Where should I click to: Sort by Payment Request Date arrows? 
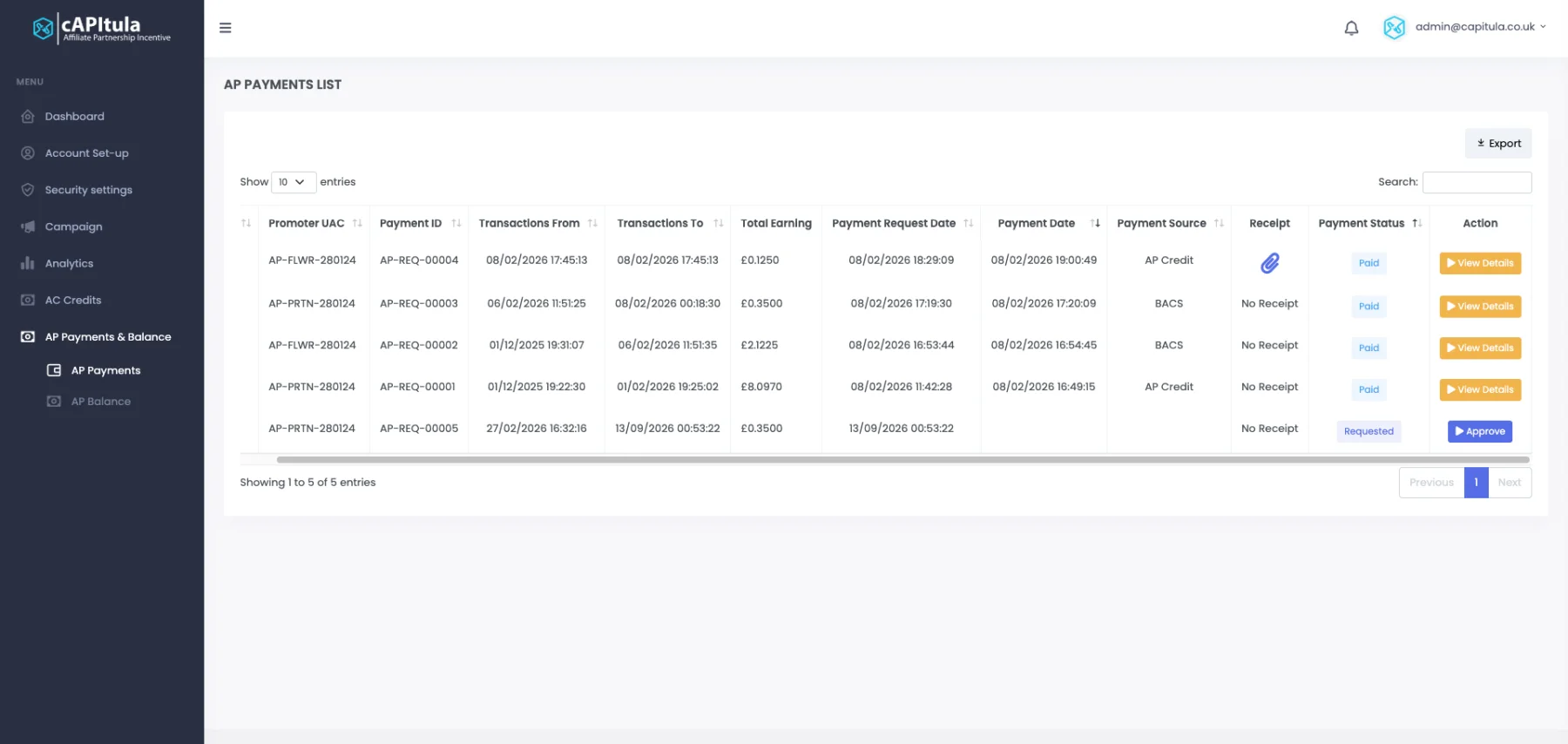[969, 224]
